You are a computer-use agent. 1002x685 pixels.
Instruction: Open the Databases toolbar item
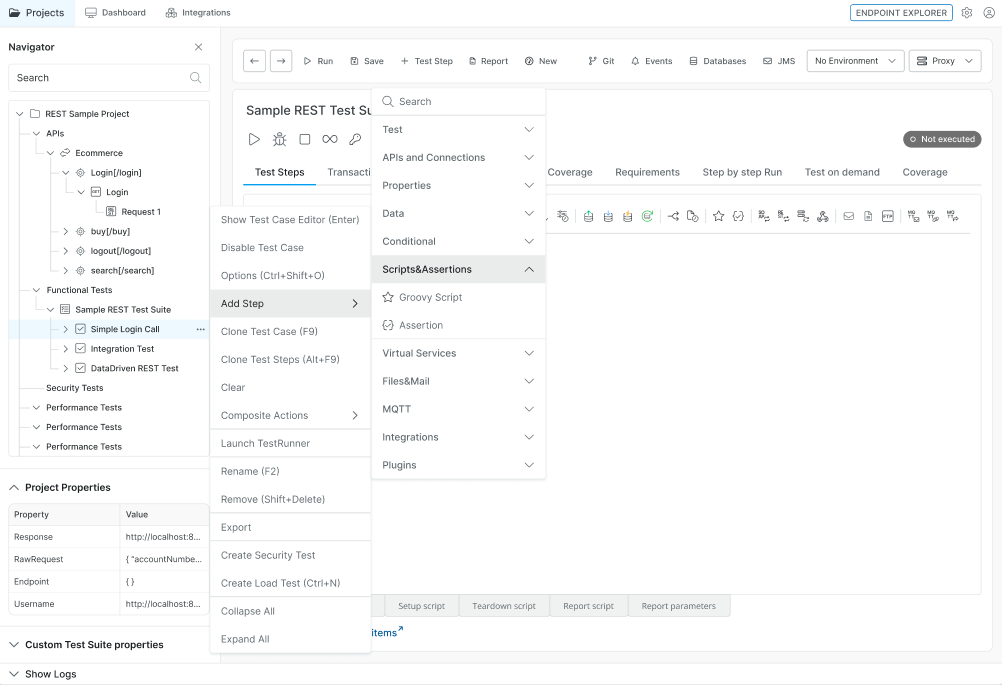coord(716,61)
